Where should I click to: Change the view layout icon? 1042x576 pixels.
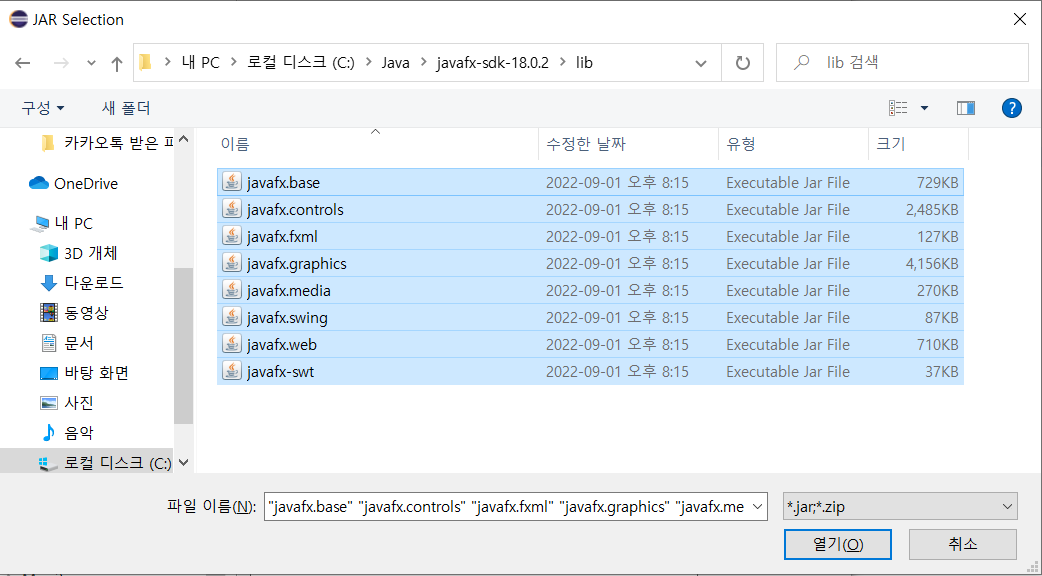click(898, 108)
